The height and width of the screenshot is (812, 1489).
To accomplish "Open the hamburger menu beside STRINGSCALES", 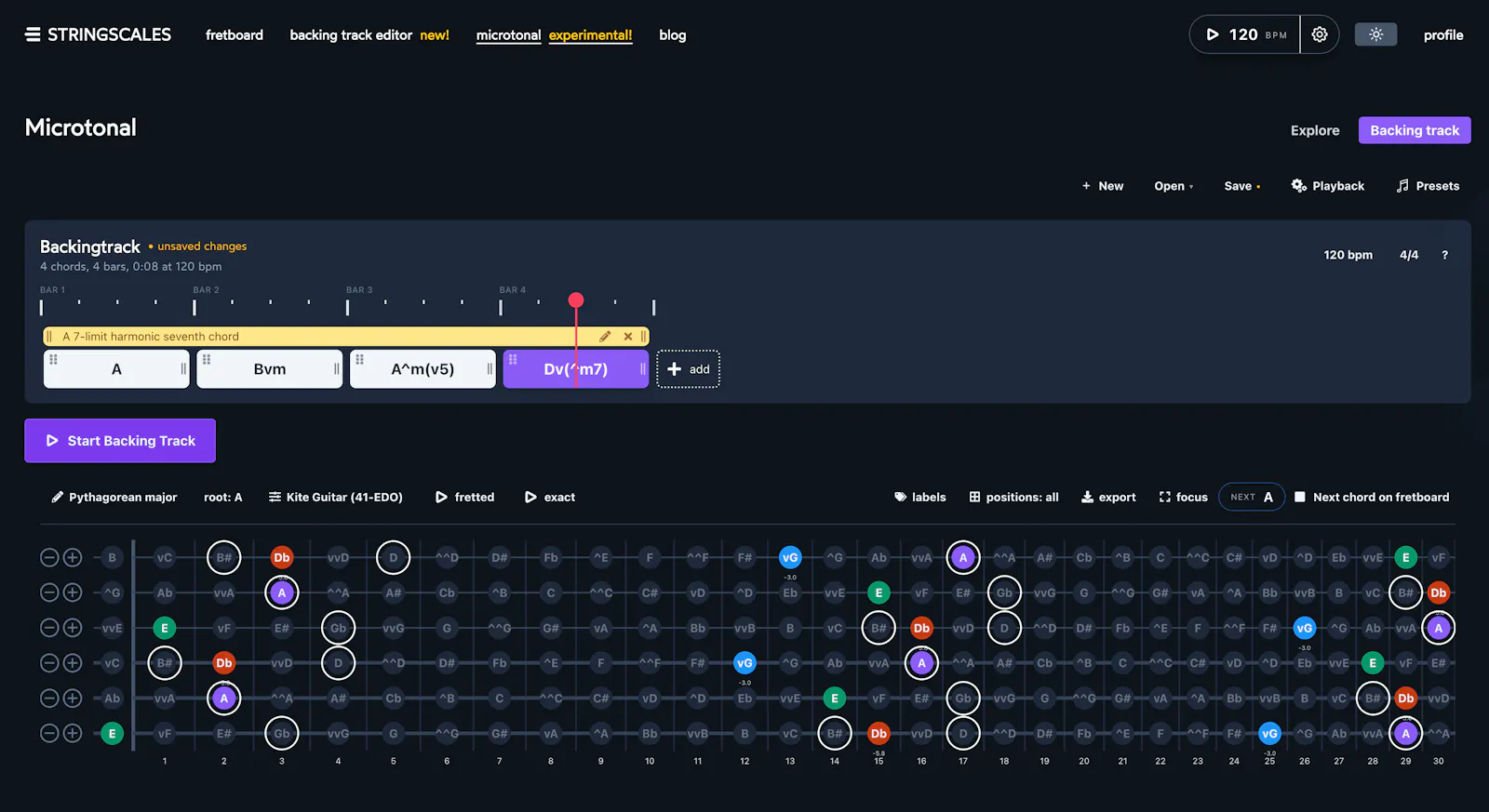I will click(33, 34).
